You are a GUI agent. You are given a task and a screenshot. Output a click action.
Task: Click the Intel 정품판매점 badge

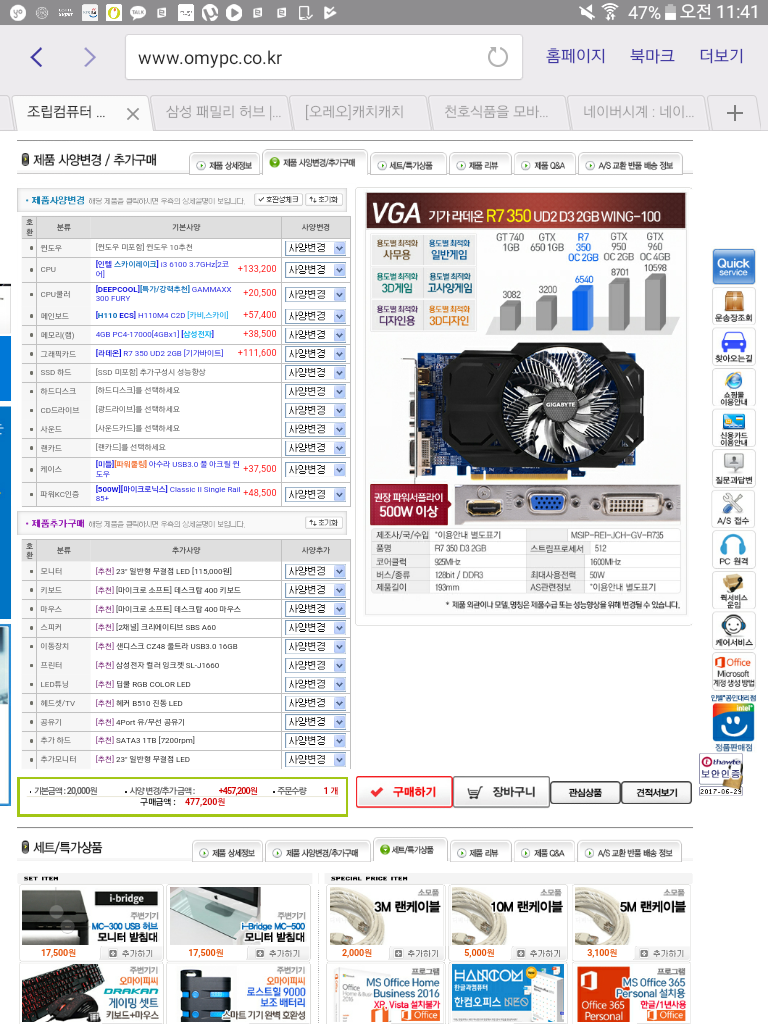coord(733,723)
